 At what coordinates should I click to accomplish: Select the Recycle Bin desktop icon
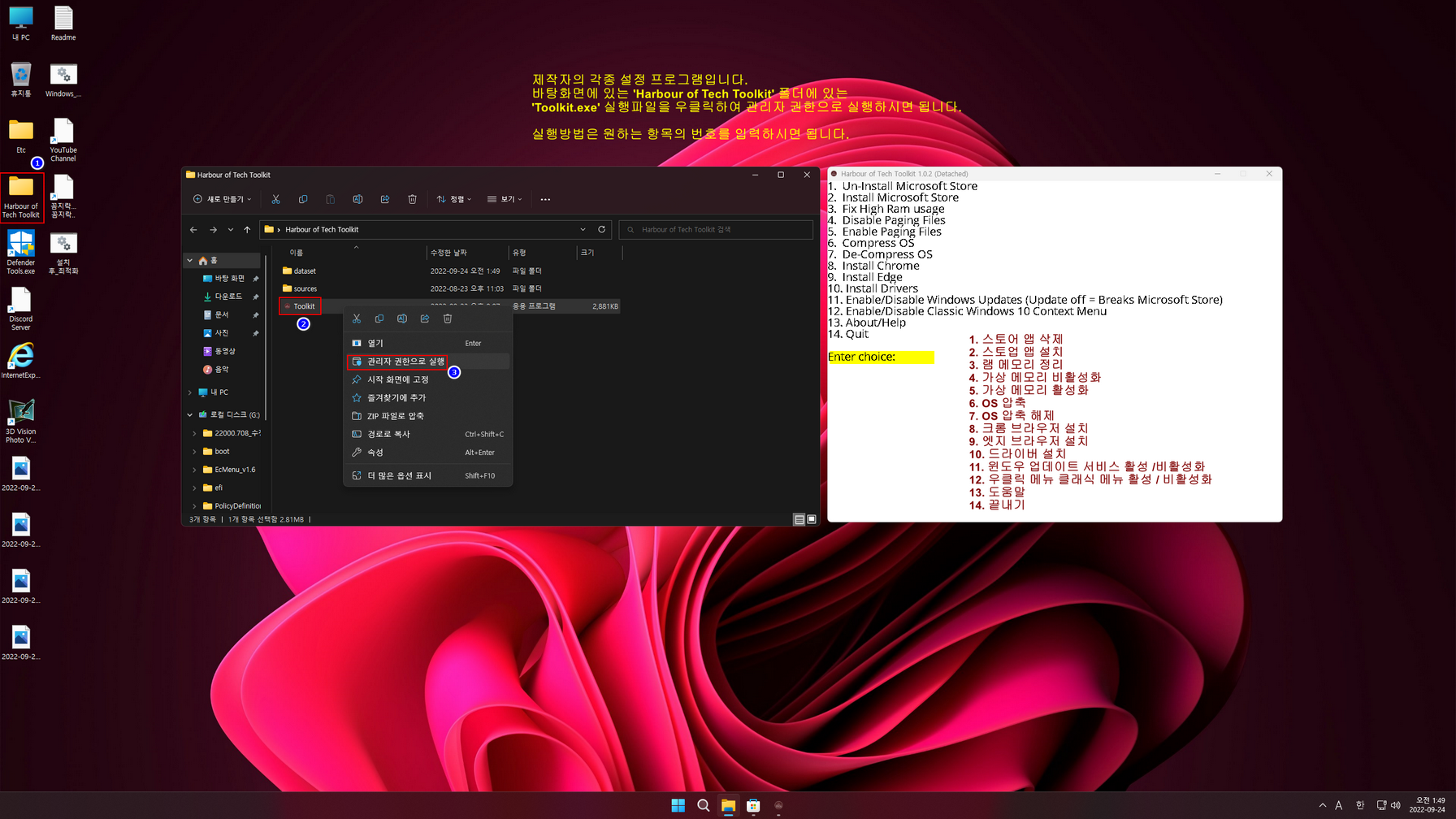click(21, 80)
